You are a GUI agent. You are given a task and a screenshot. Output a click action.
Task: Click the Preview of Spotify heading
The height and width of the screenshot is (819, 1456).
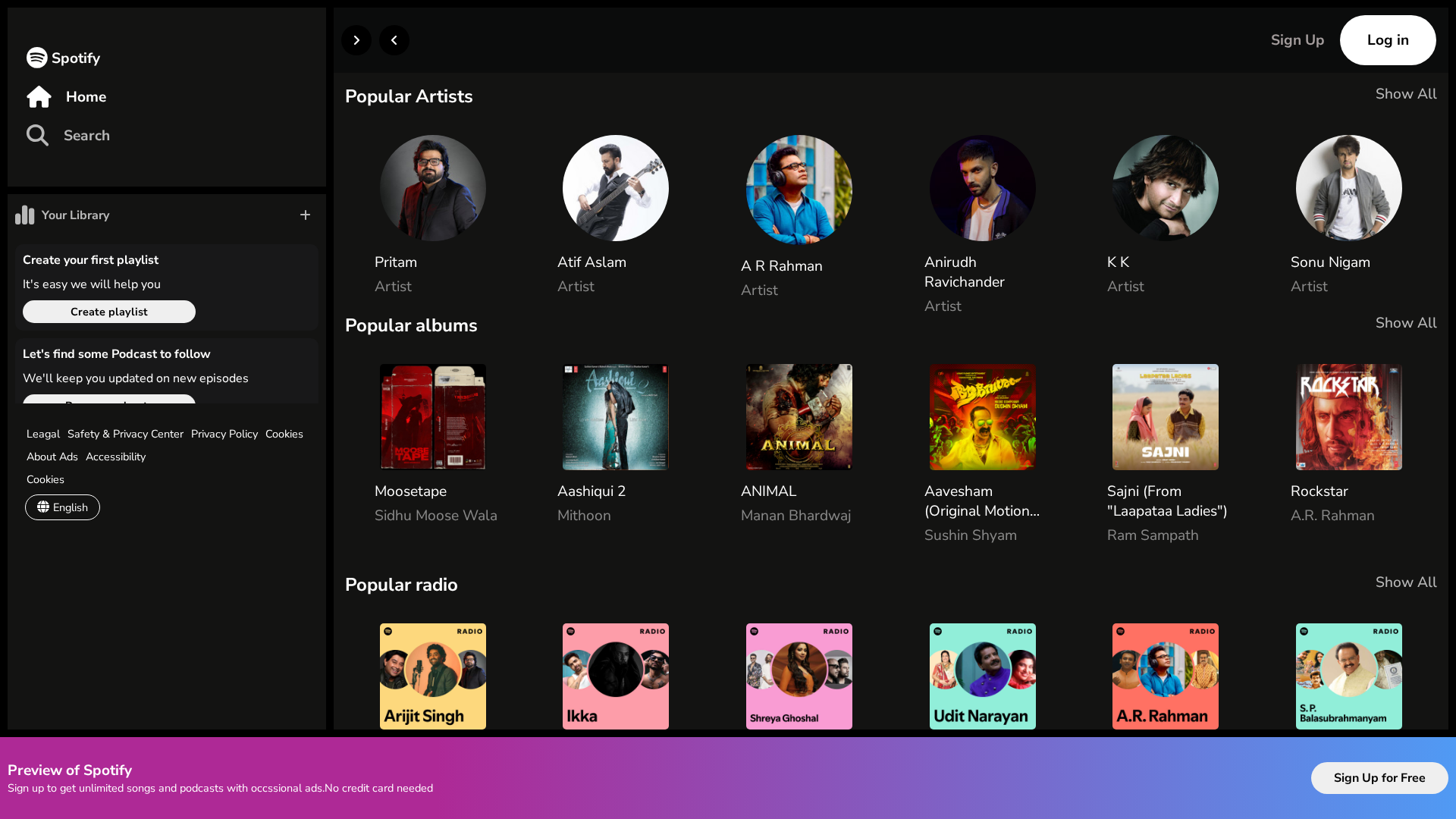tap(70, 770)
